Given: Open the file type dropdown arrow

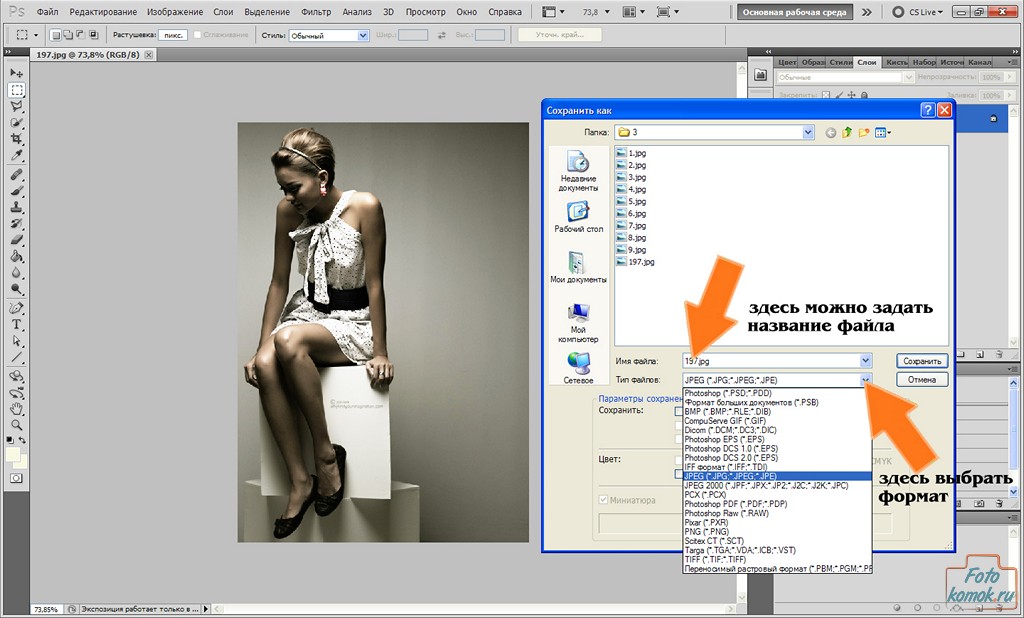Looking at the screenshot, I should coord(866,380).
